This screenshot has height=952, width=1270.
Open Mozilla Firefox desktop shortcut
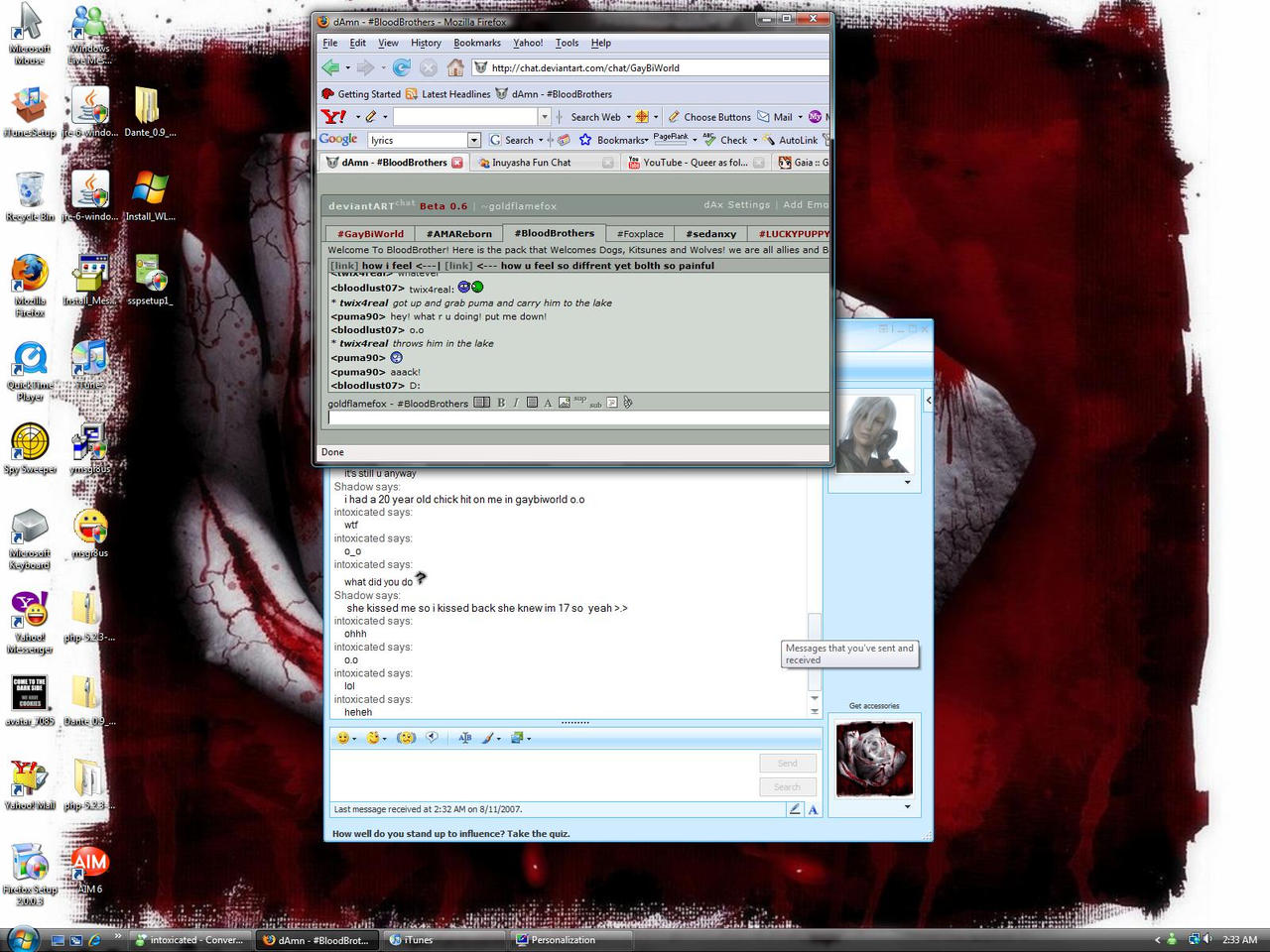pyautogui.click(x=30, y=285)
